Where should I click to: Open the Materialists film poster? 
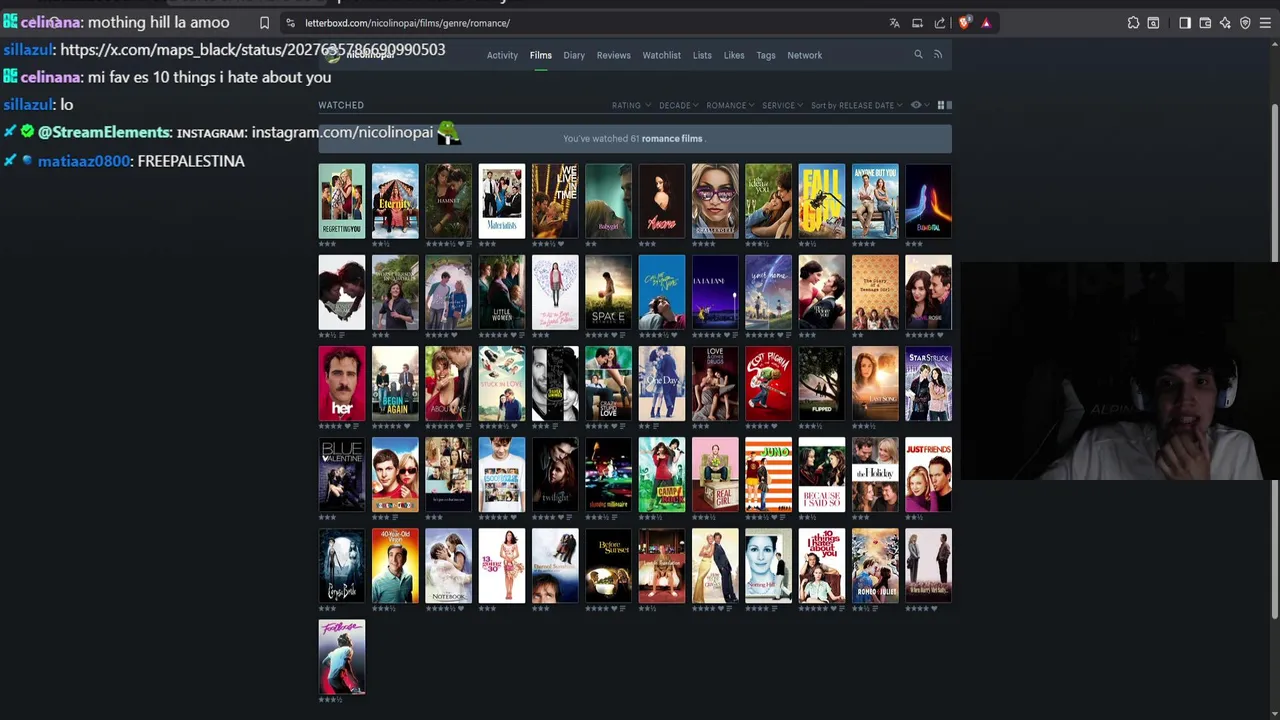[x=502, y=201]
